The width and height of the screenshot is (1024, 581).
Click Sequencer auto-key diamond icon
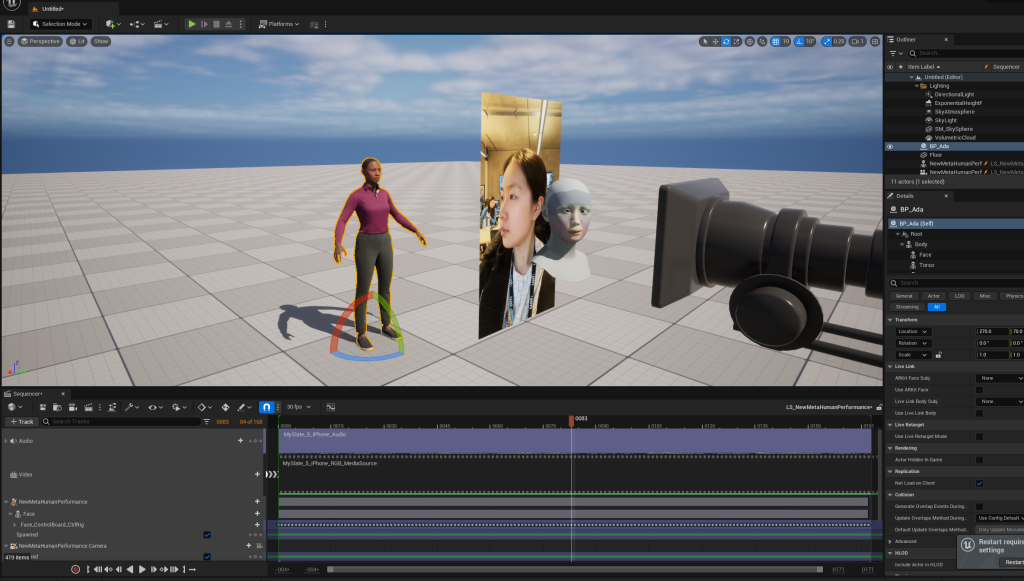(225, 407)
